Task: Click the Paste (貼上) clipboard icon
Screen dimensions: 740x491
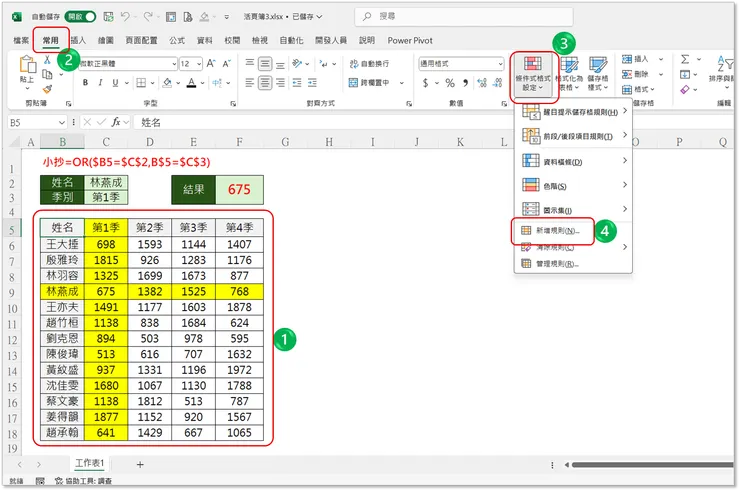Action: pyautogui.click(x=27, y=64)
